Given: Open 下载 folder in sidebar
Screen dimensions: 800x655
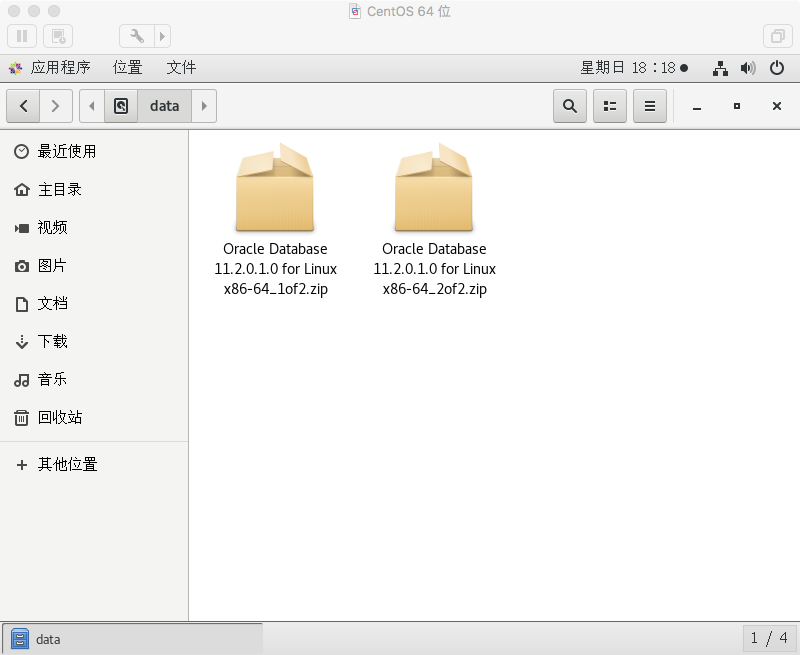Looking at the screenshot, I should (94, 341).
